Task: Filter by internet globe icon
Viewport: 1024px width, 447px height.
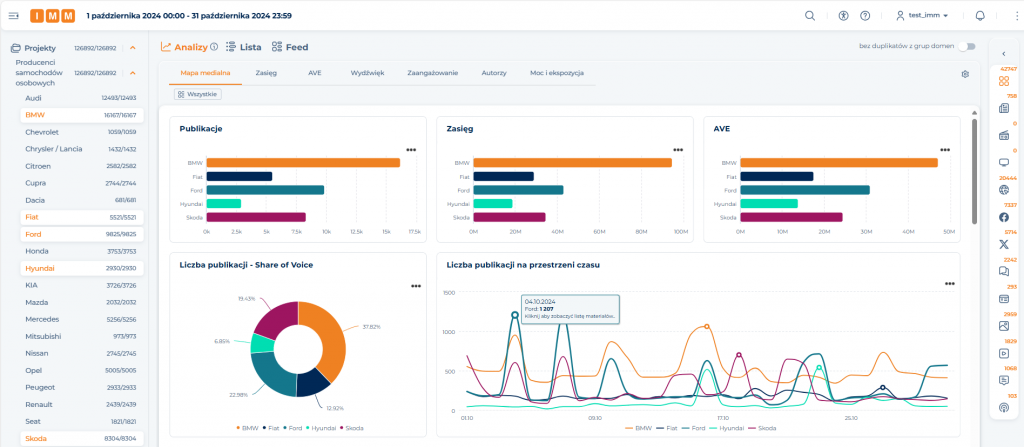Action: click(1004, 190)
